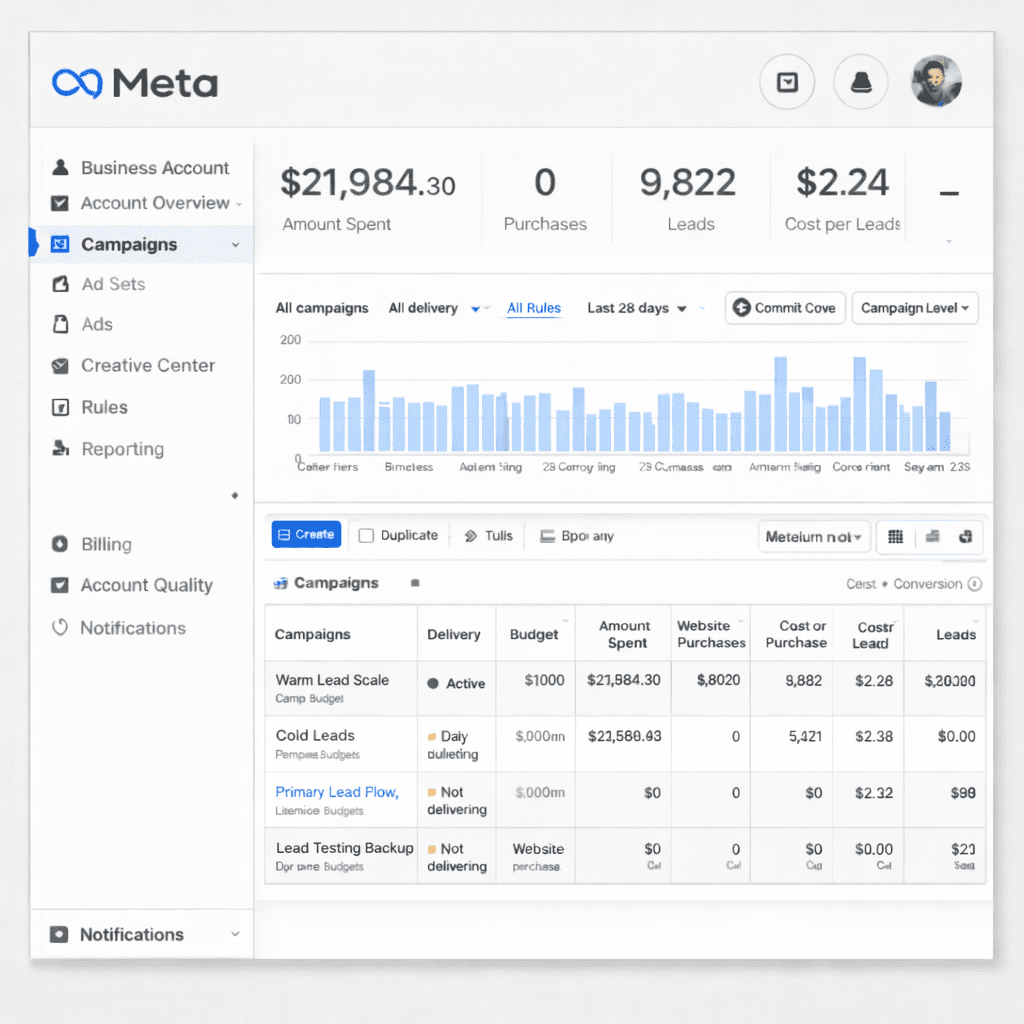Click the $21,588.93 amount spent cell
The height and width of the screenshot is (1024, 1024).
(624, 736)
